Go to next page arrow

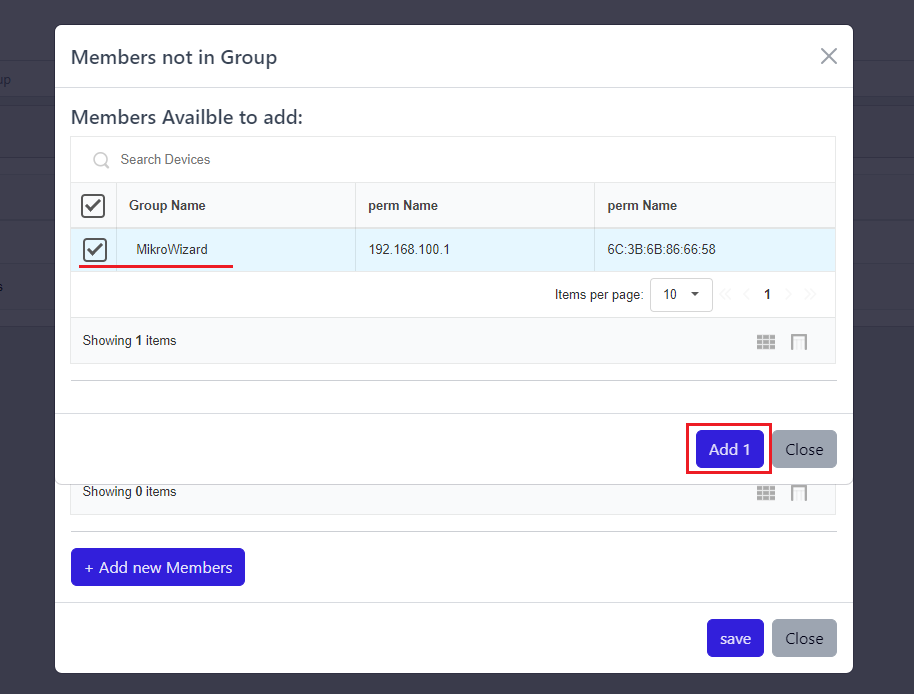[x=788, y=295]
